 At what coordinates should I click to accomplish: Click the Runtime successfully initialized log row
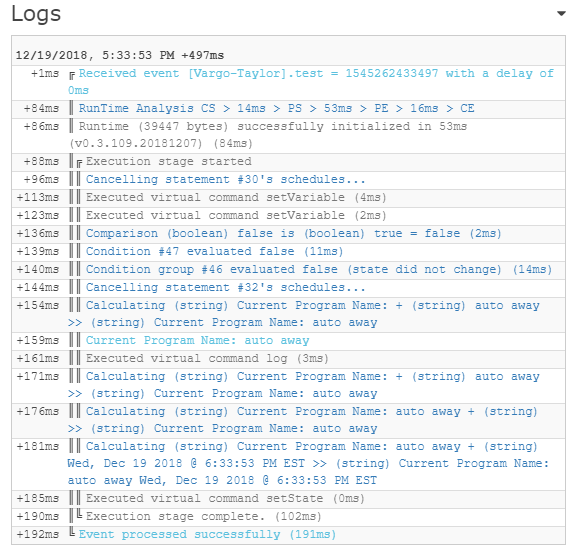(x=289, y=136)
